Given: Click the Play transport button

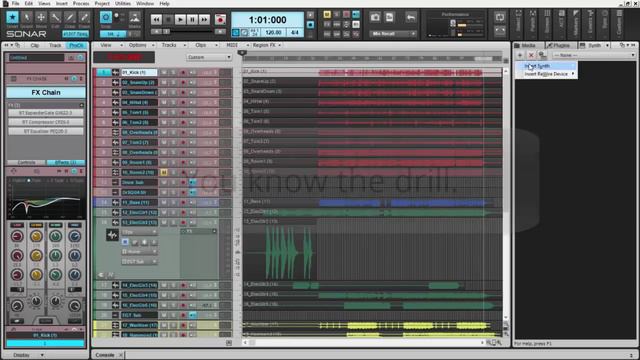Looking at the screenshot, I should (x=180, y=19).
